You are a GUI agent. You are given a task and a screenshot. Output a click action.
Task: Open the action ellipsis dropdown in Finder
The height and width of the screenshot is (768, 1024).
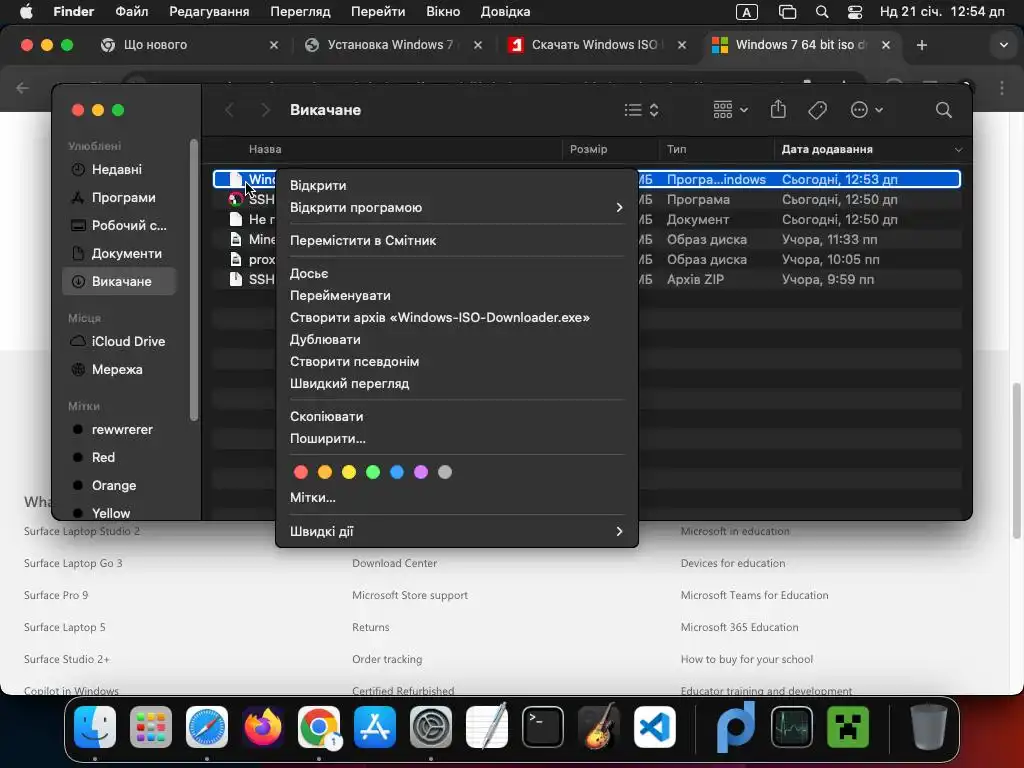(867, 110)
